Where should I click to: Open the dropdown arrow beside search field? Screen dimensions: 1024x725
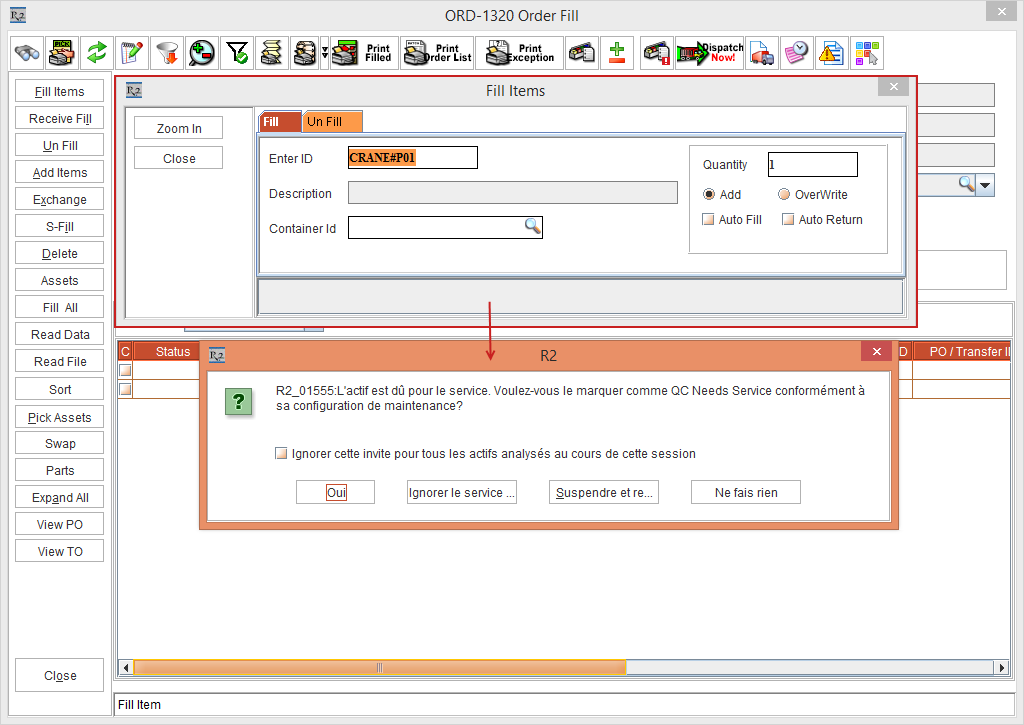pos(985,185)
